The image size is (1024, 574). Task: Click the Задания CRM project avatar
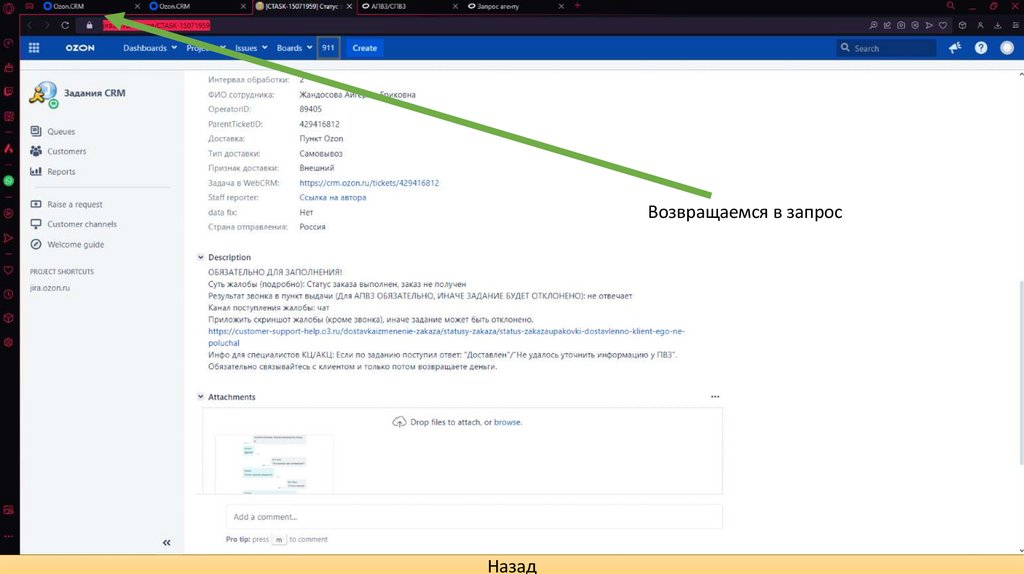pos(43,95)
